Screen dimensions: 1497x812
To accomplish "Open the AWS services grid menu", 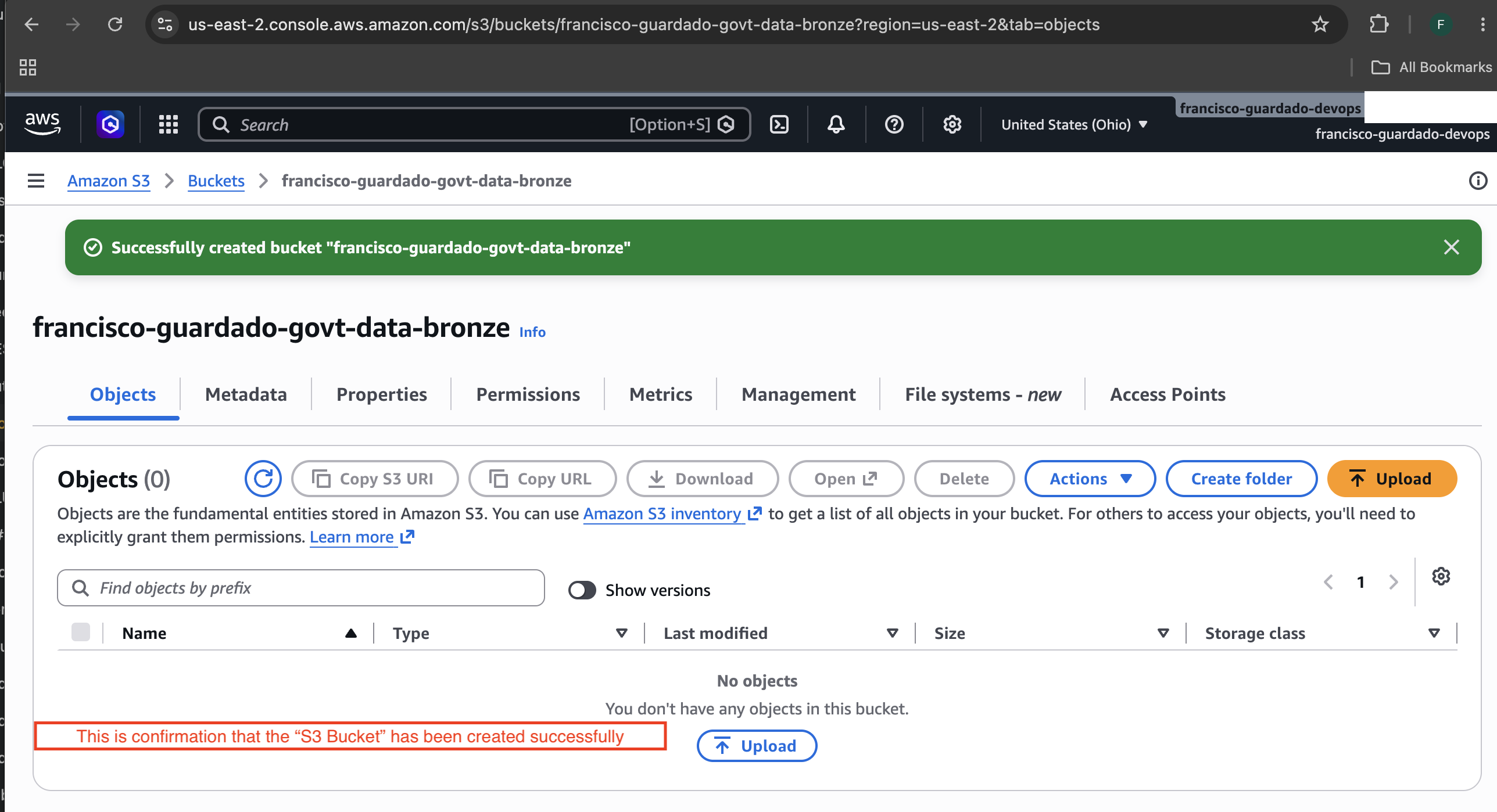I will 169,124.
